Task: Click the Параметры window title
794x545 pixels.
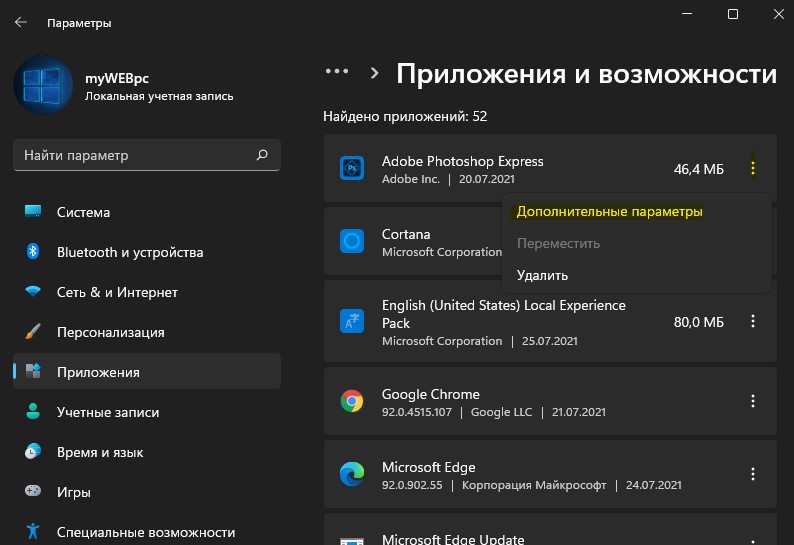Action: (79, 23)
